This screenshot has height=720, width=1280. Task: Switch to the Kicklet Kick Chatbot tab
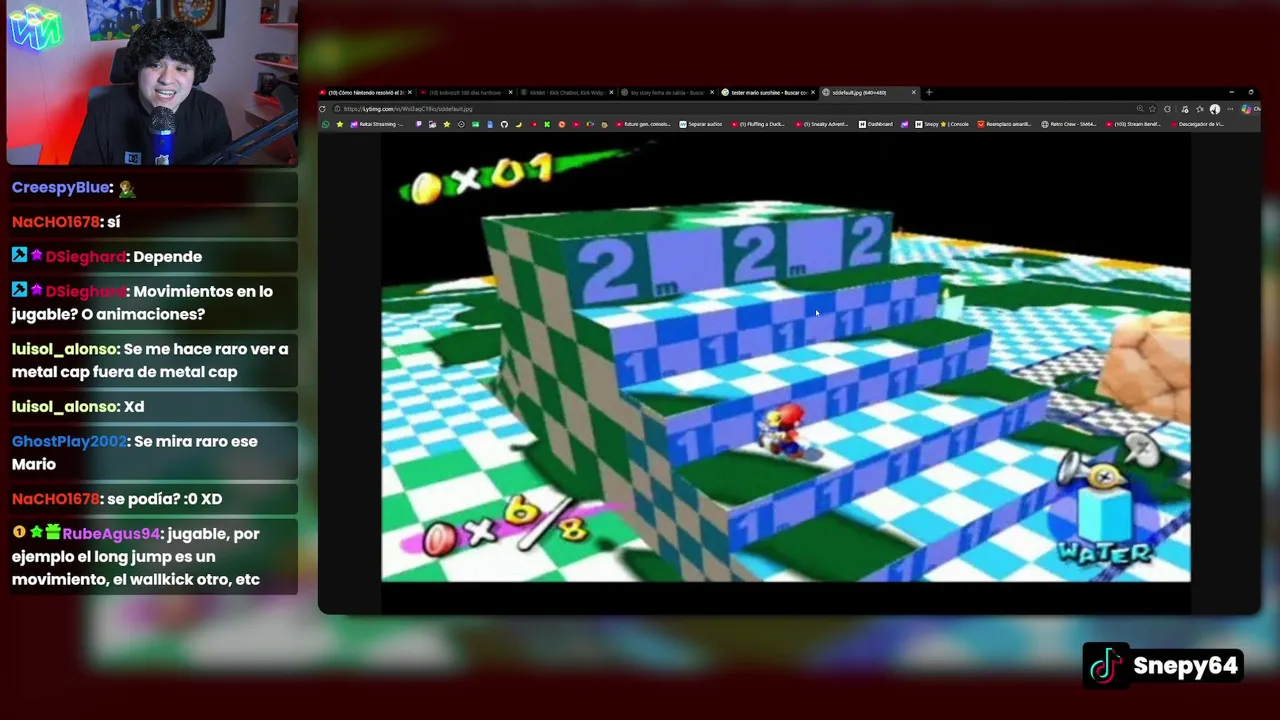click(x=566, y=93)
